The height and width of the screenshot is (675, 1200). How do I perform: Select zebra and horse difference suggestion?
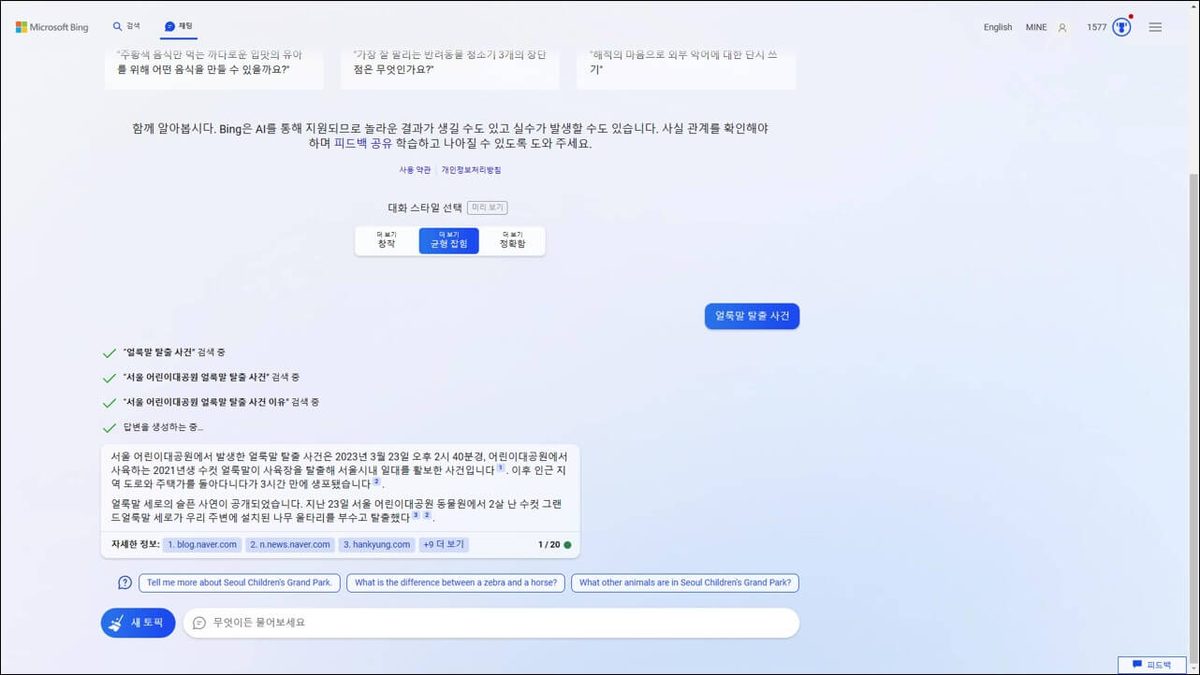click(456, 583)
